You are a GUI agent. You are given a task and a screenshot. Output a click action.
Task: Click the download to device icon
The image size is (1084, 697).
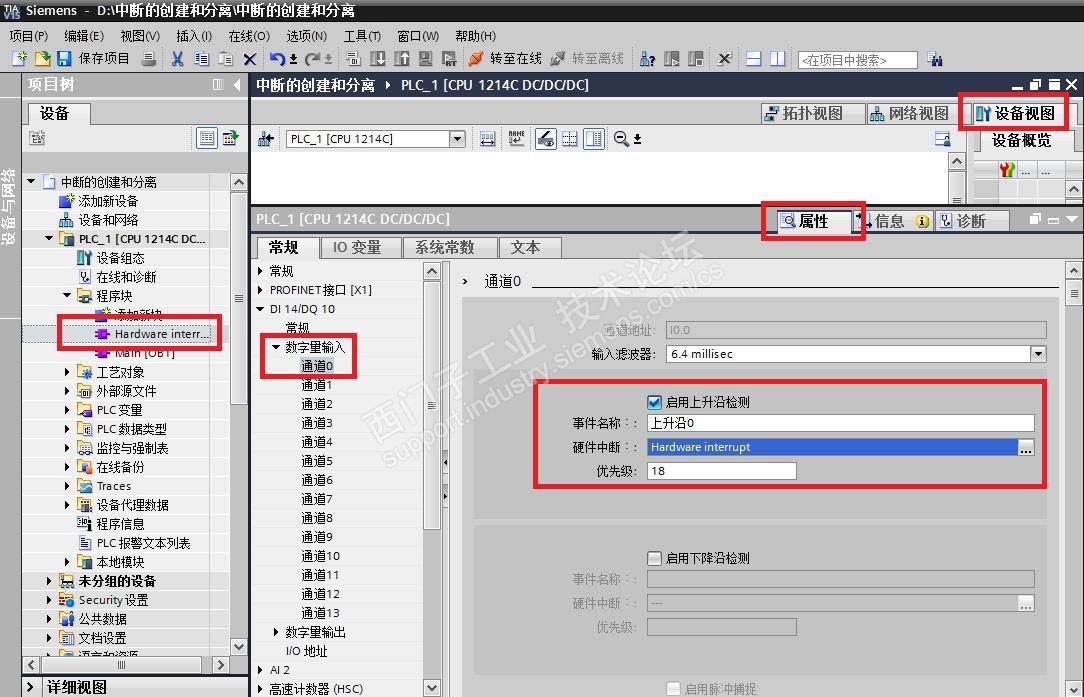click(x=377, y=59)
